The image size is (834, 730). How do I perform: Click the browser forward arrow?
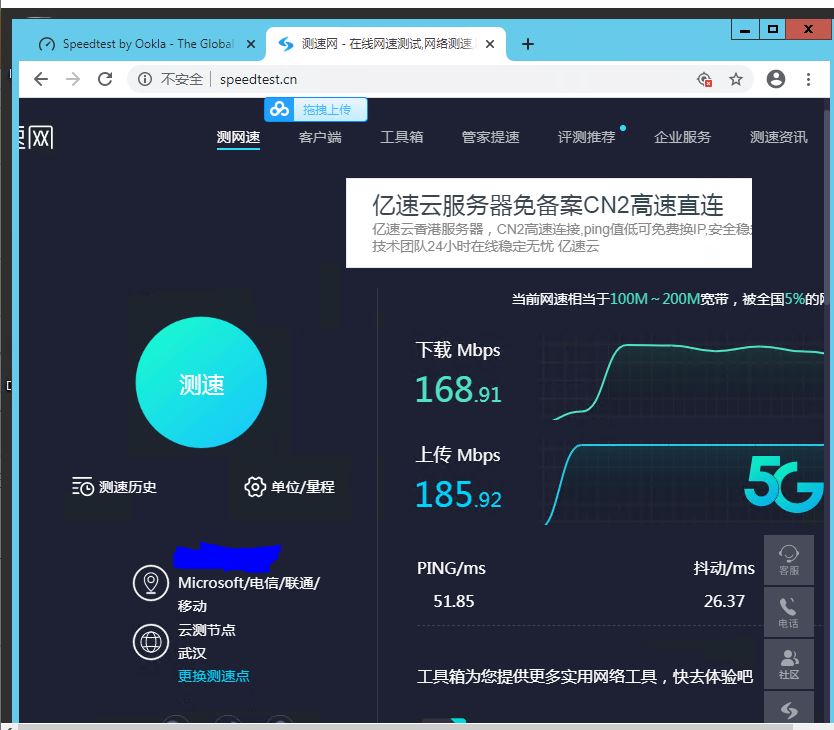tap(73, 79)
